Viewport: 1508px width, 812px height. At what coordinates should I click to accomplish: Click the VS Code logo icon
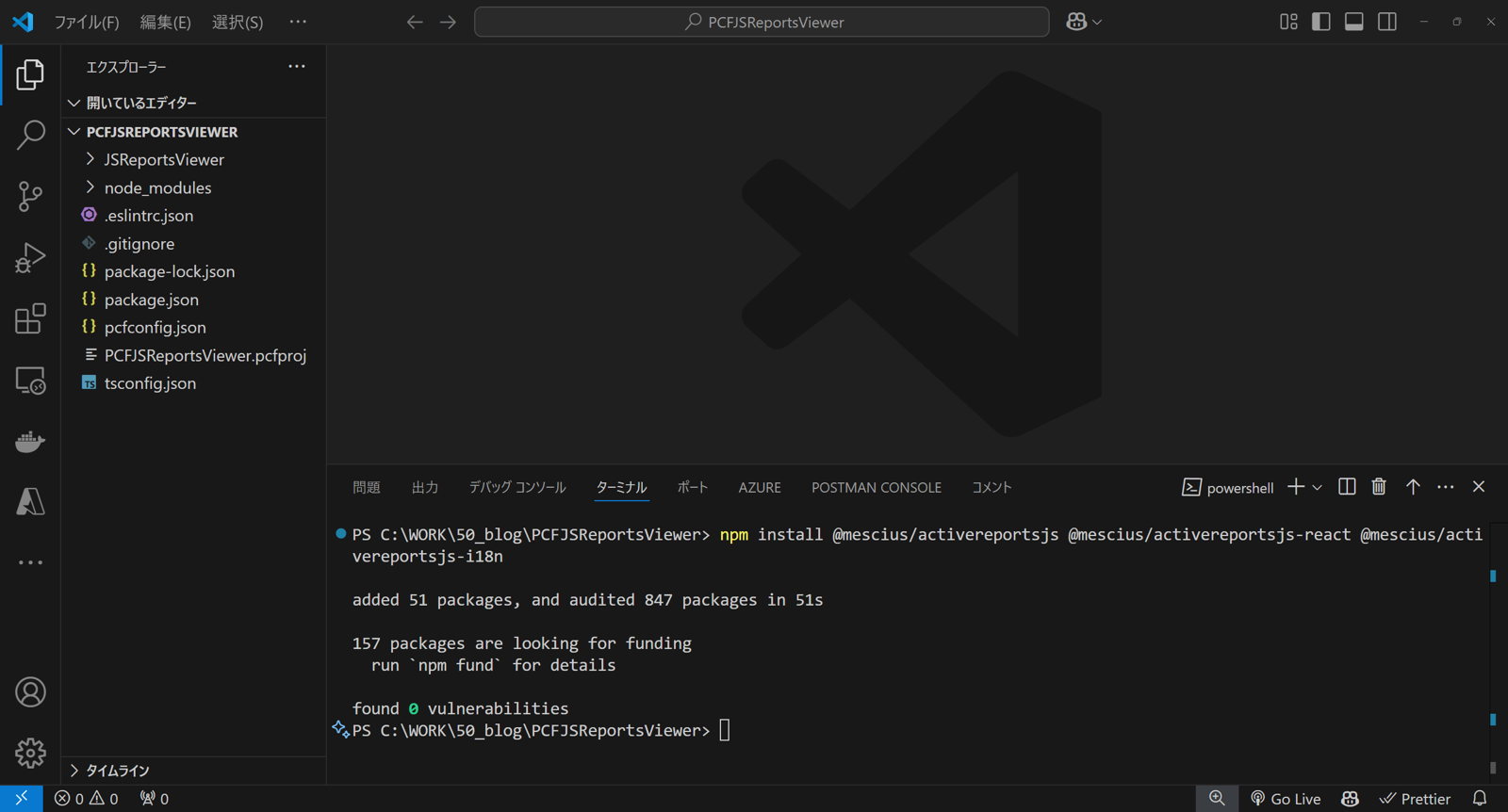23,22
